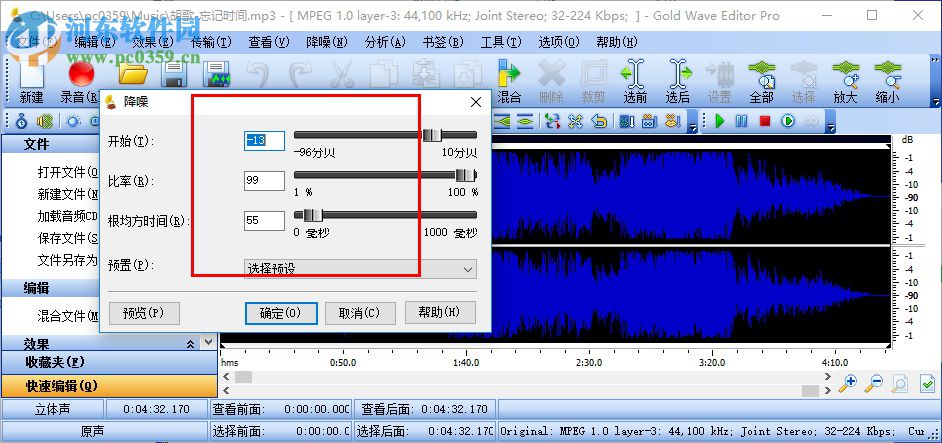Click the zoom in magnifier below waveform
The image size is (942, 443).
(x=848, y=383)
